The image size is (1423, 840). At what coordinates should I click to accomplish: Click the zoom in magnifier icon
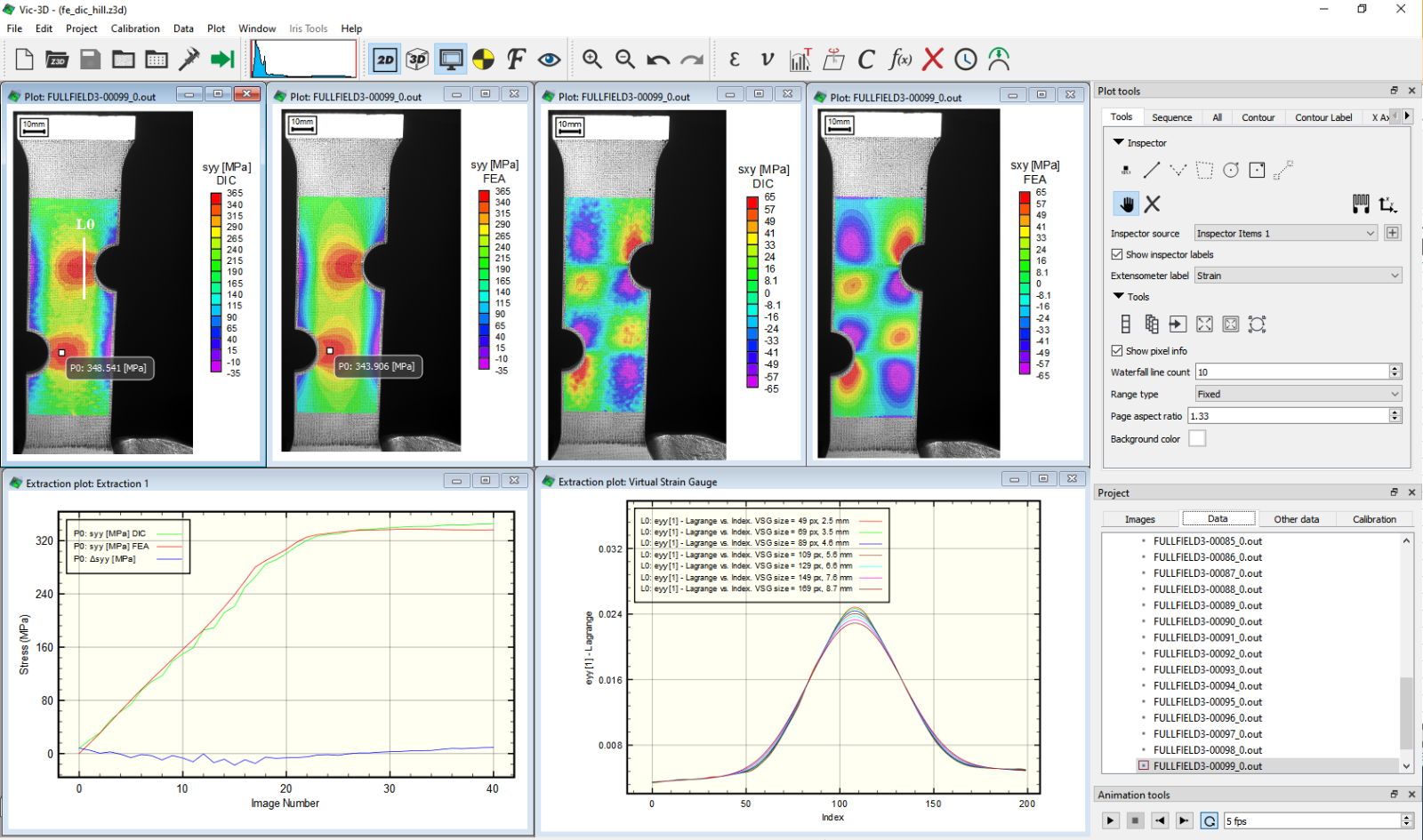591,60
